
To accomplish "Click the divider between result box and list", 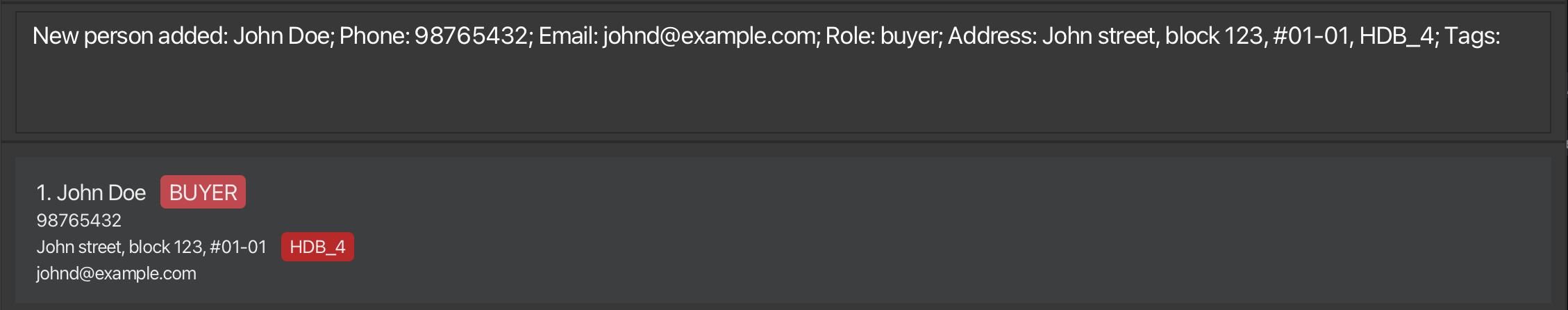I will point(783,142).
